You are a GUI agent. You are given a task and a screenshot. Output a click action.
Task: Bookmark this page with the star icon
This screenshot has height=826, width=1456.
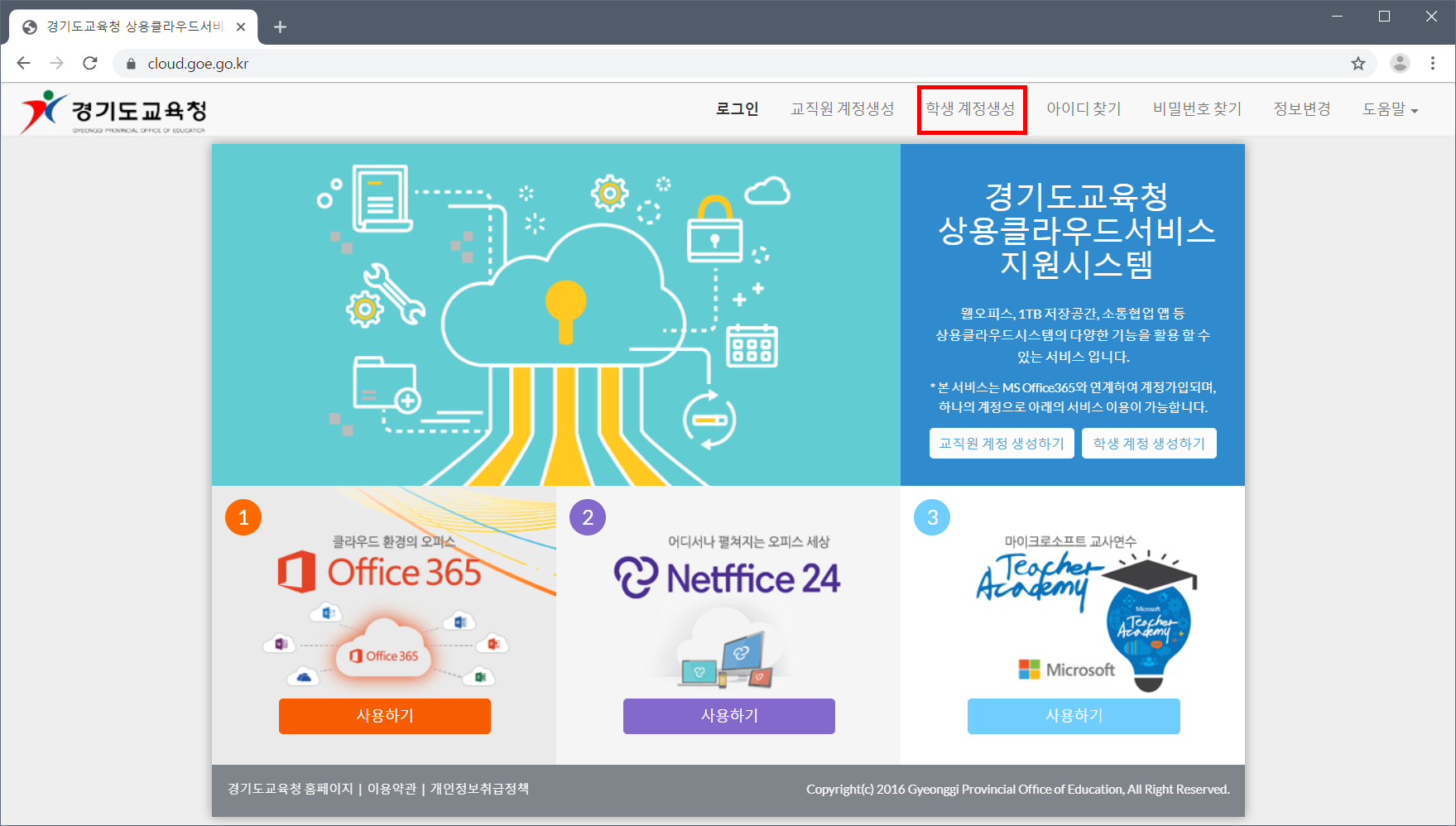(x=1358, y=63)
